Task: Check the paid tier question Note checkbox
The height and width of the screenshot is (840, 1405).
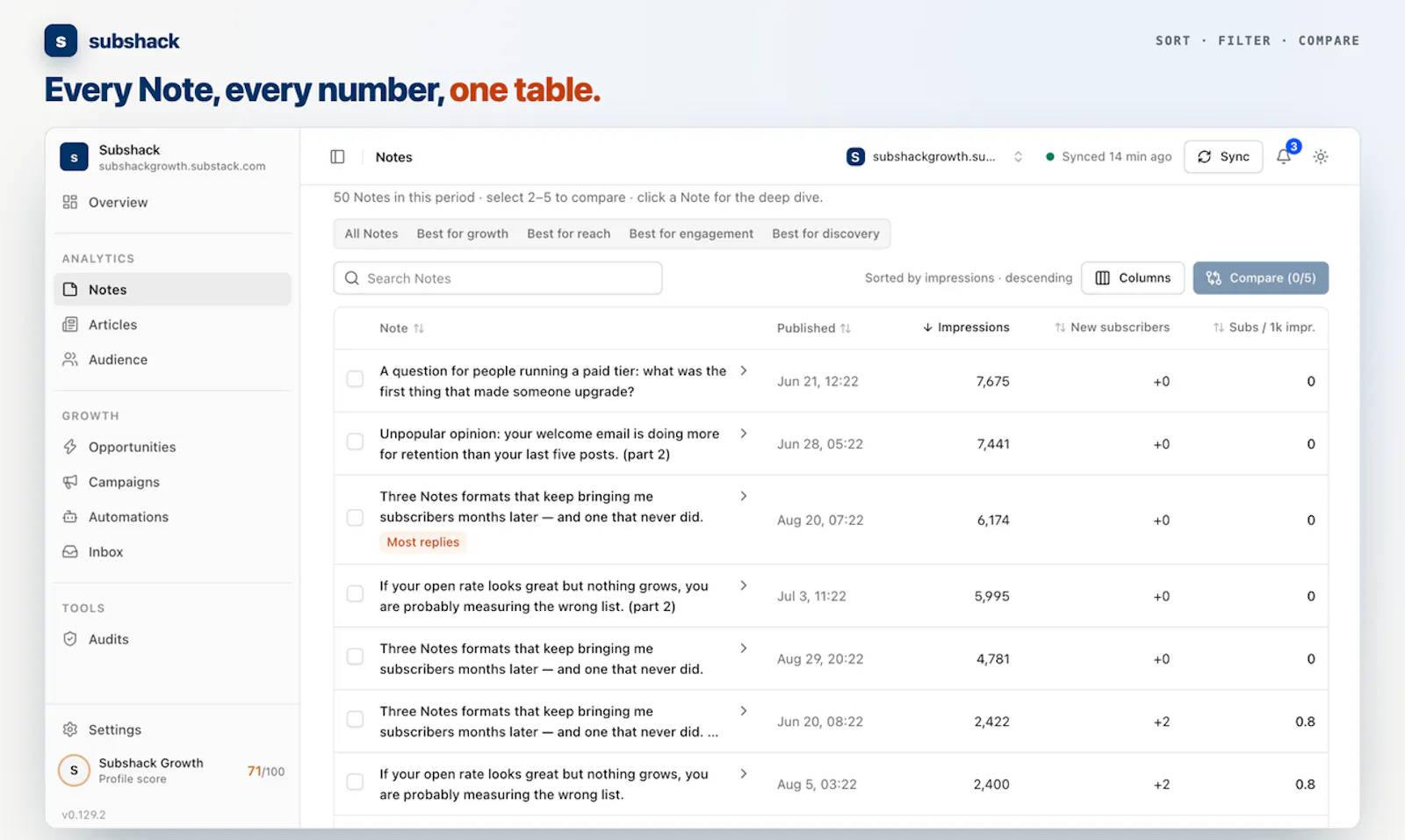Action: [x=355, y=379]
